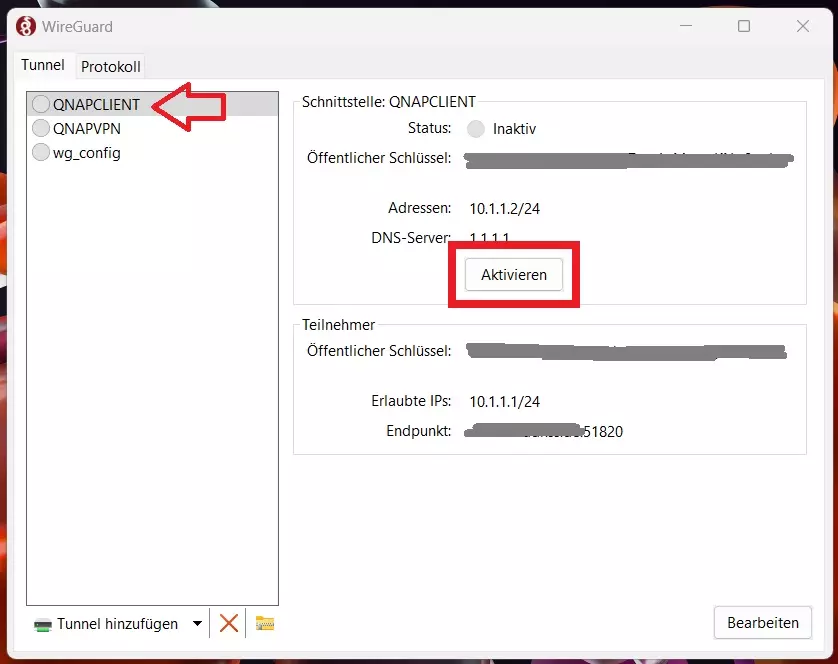The width and height of the screenshot is (838, 664).
Task: Click the Bearbeiten button
Action: [x=762, y=622]
